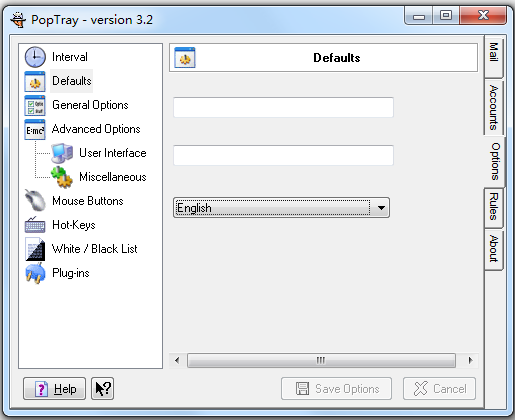Screen dimensions: 515x420
Task: Click the Cancel button
Action: coord(439,389)
